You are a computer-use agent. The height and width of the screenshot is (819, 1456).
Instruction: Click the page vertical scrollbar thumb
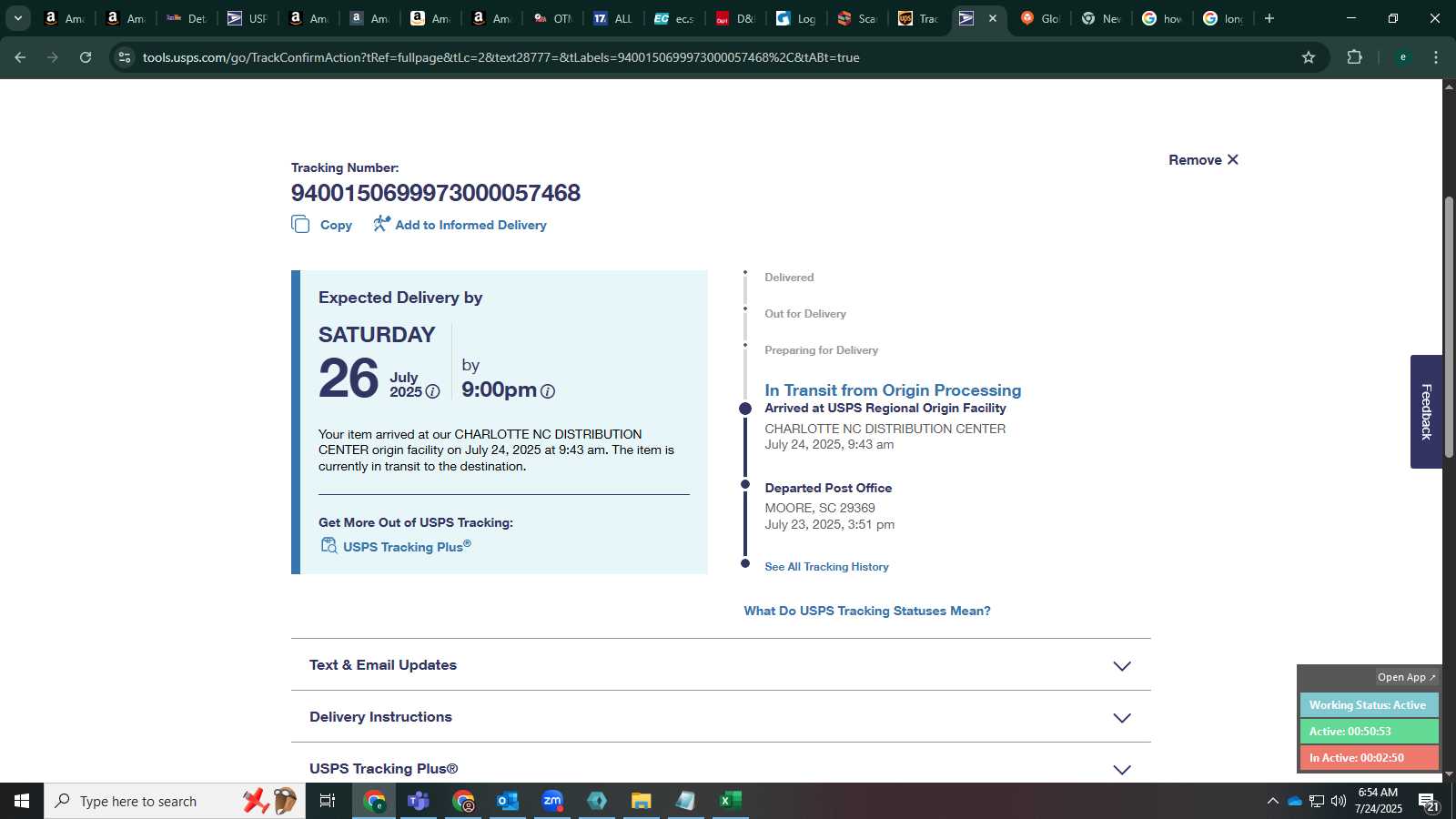1449,328
